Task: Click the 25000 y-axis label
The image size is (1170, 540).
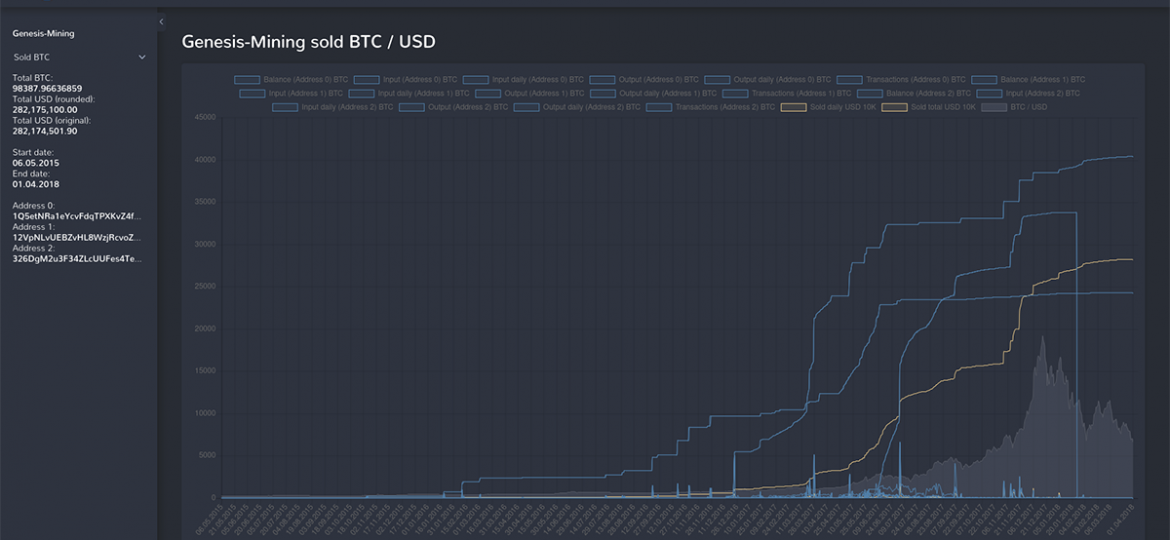Action: coord(205,286)
